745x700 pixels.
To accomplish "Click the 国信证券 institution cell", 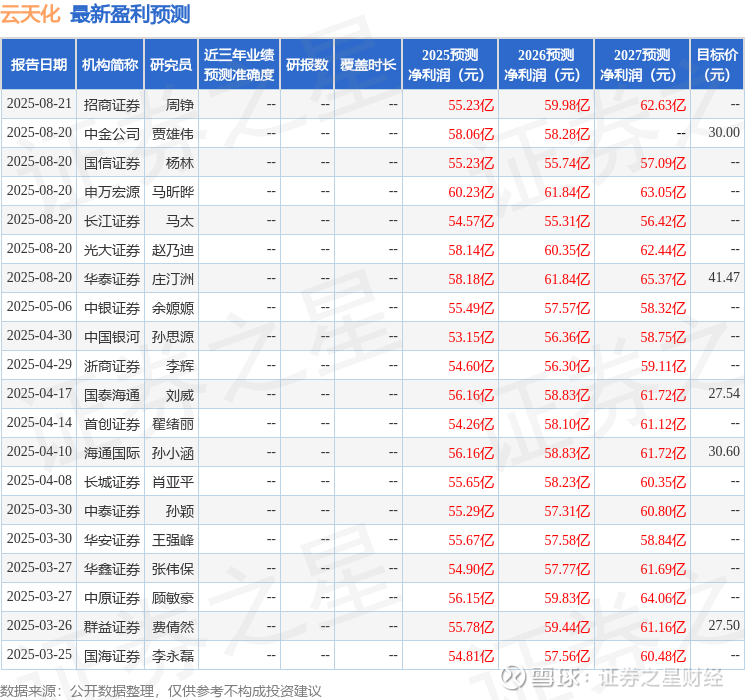I will point(112,163).
